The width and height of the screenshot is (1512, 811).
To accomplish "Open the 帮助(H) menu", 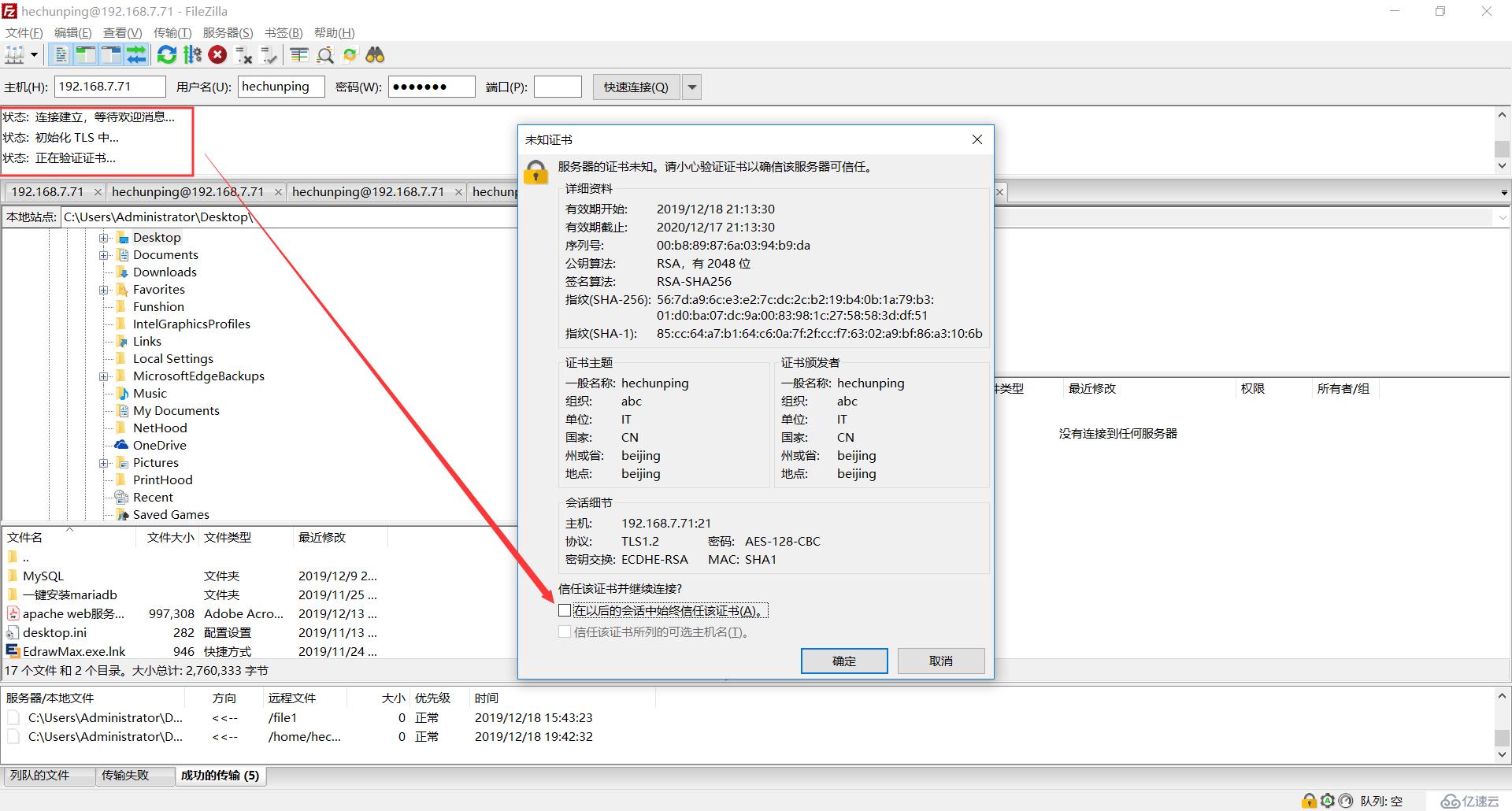I will (x=334, y=32).
